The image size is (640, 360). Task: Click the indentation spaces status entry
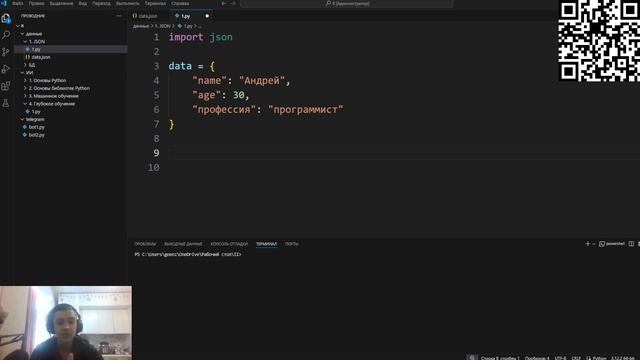click(537, 358)
